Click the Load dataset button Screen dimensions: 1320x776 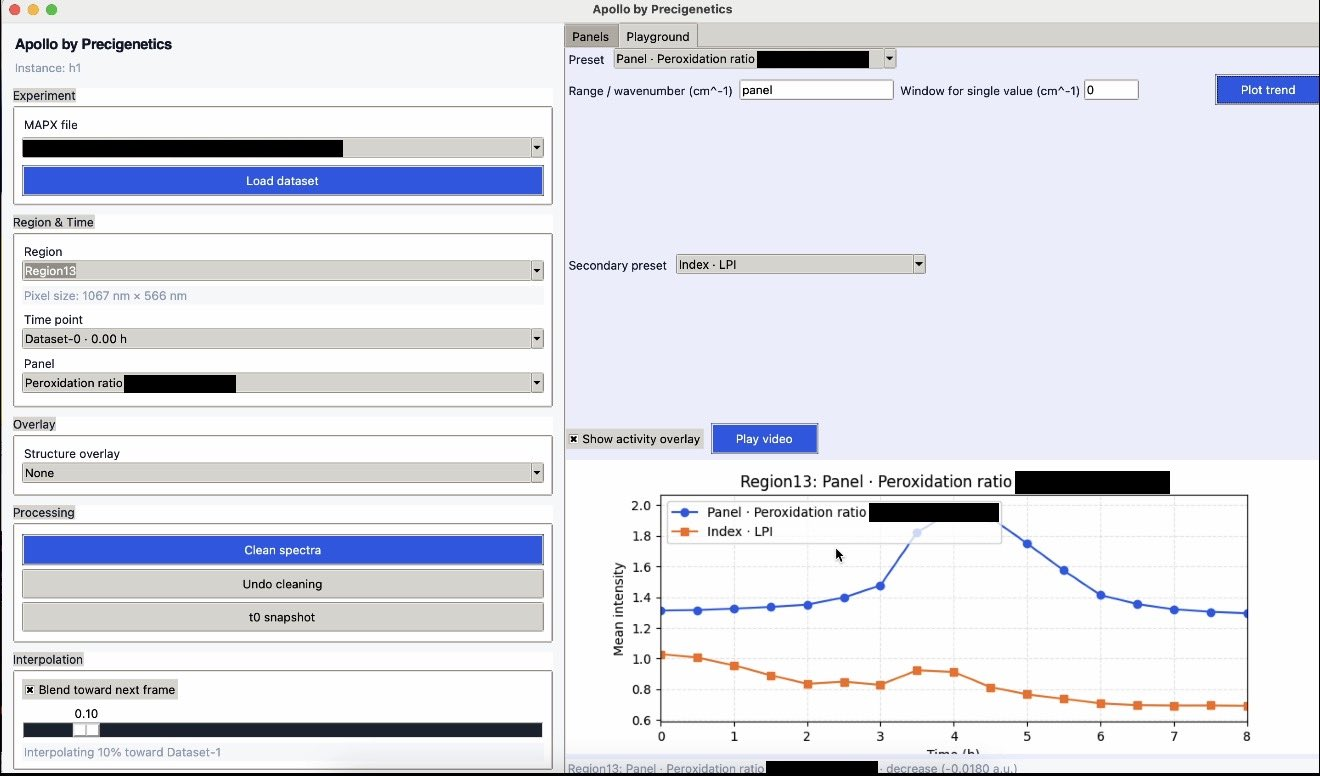(282, 181)
